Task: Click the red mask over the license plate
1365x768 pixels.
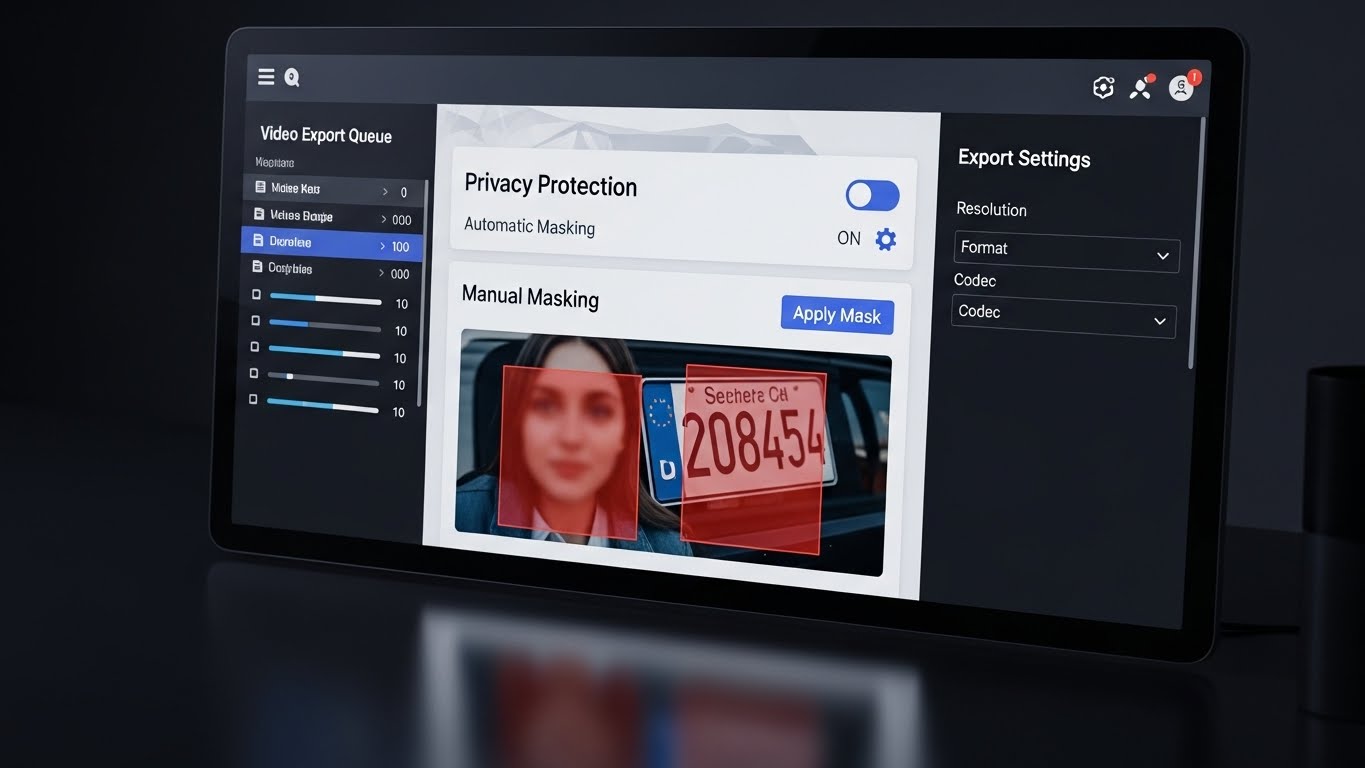Action: tap(753, 460)
